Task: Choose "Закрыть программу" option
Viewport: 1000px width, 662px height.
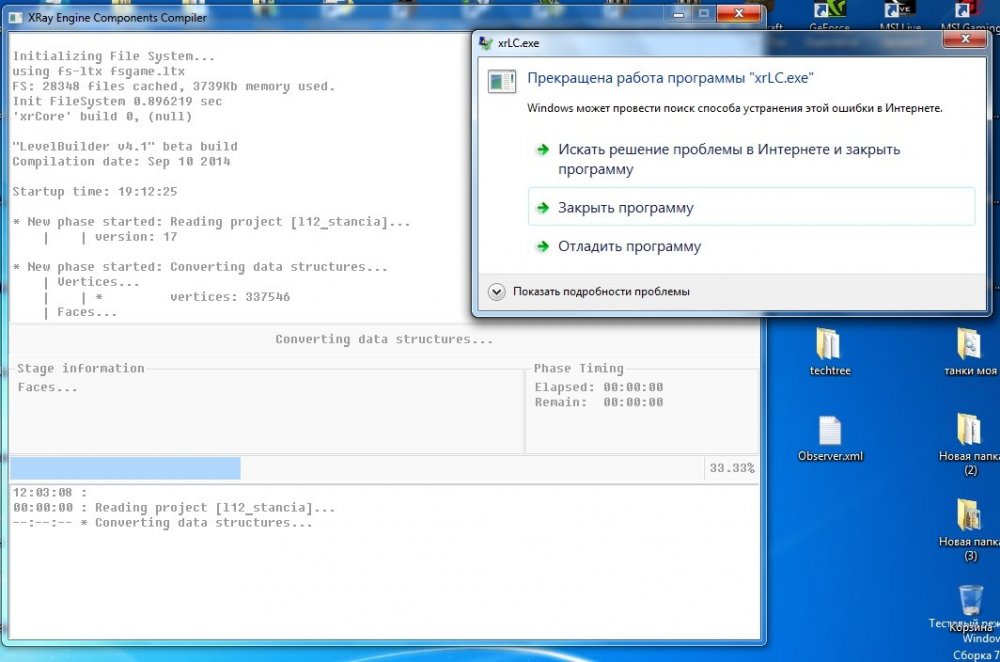Action: 625,208
